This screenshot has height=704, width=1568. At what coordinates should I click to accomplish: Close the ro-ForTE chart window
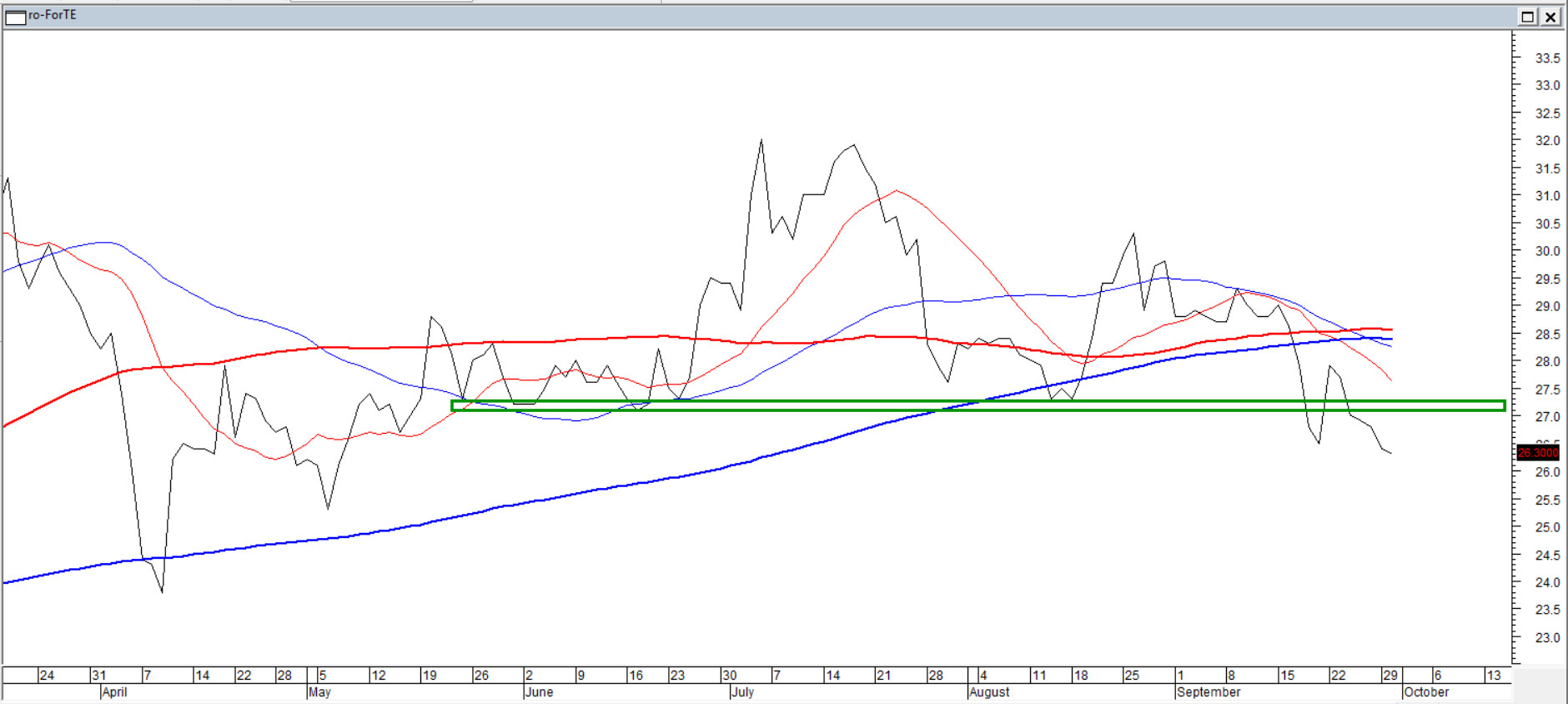coord(1550,17)
